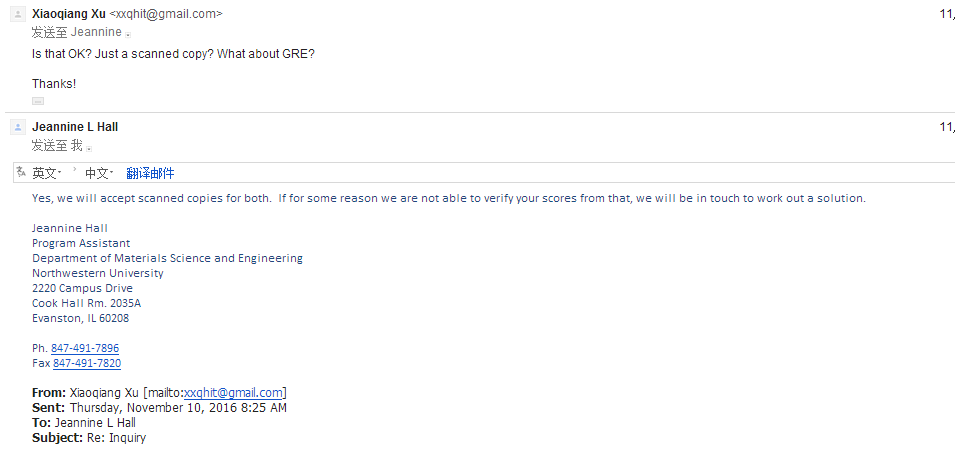Click the "Subject: Re: Inquiry" line
Image resolution: width=955 pixels, height=450 pixels.
coord(89,438)
